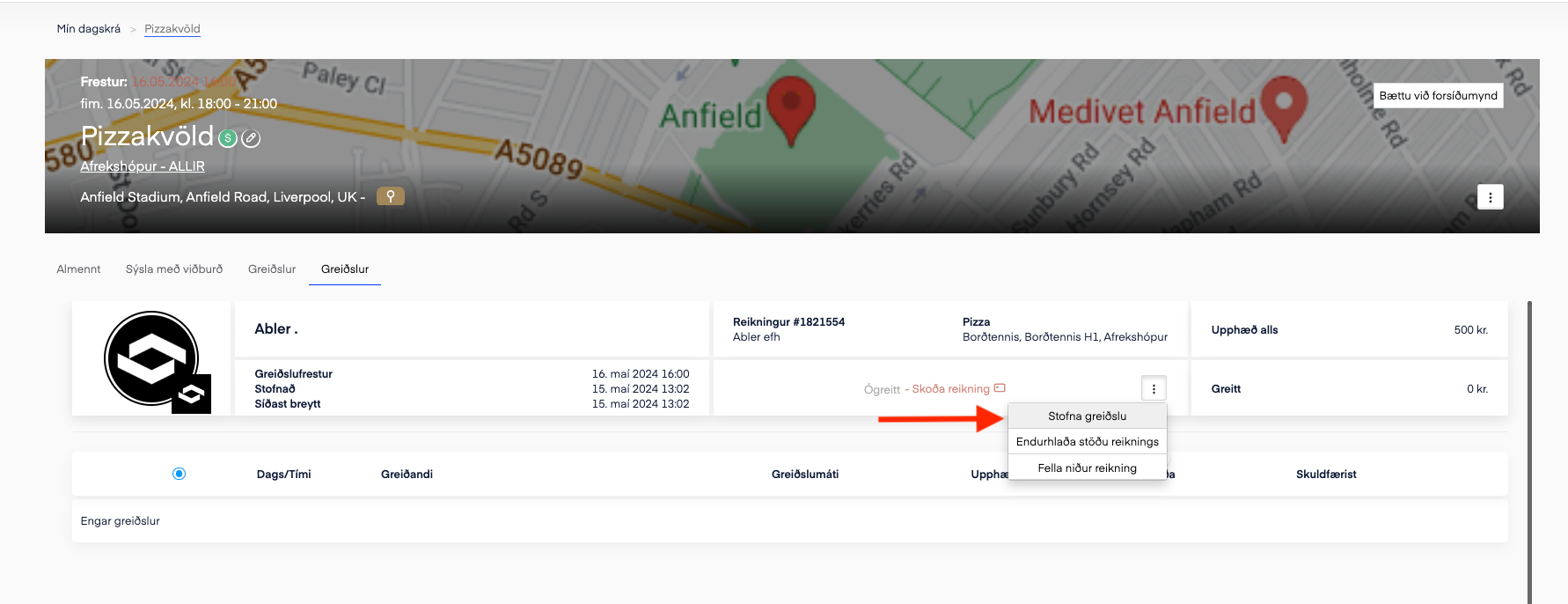Open the first Greiðslur tab
Screen dimensions: 1568x604
(x=272, y=269)
